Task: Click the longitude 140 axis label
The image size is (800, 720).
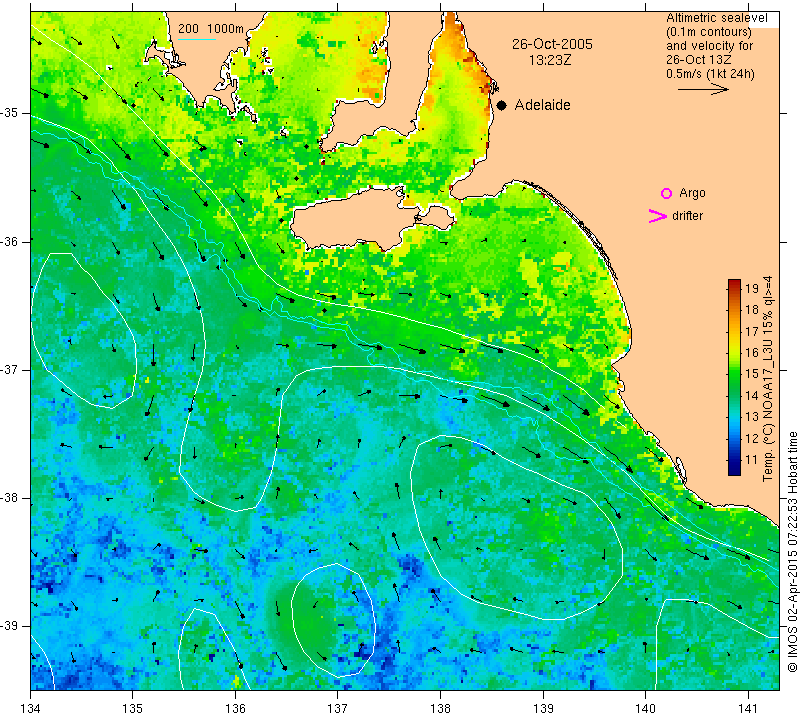Action: pos(645,708)
